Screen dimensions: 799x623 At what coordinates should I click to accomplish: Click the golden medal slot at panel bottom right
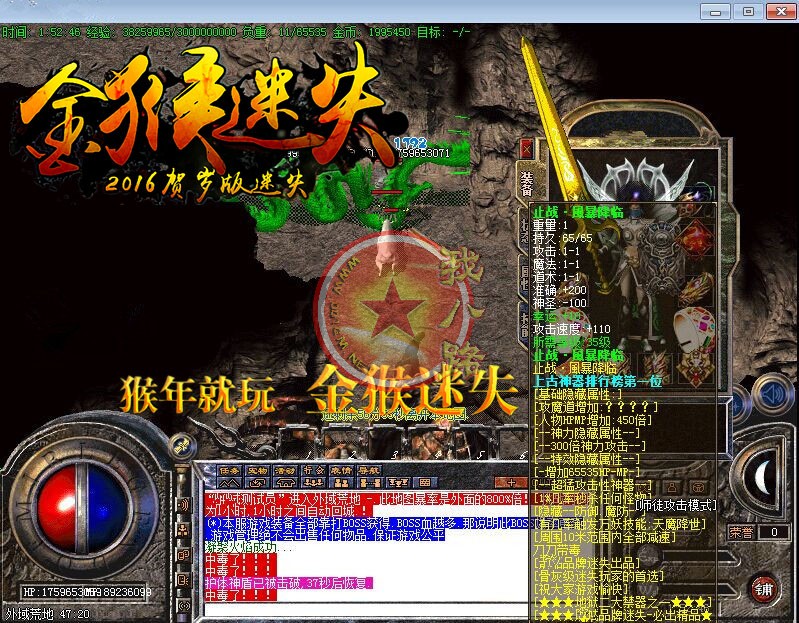click(696, 368)
